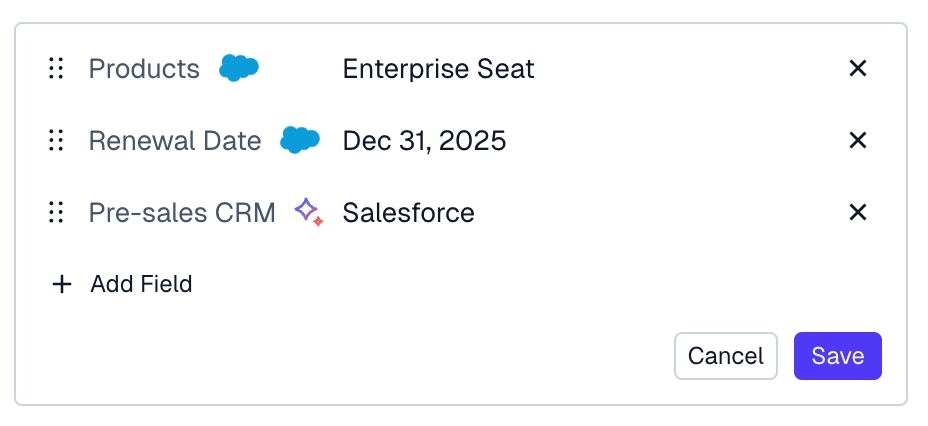This screenshot has height=426, width=928.
Task: Edit the Enterprise Seat value
Action: tap(438, 68)
